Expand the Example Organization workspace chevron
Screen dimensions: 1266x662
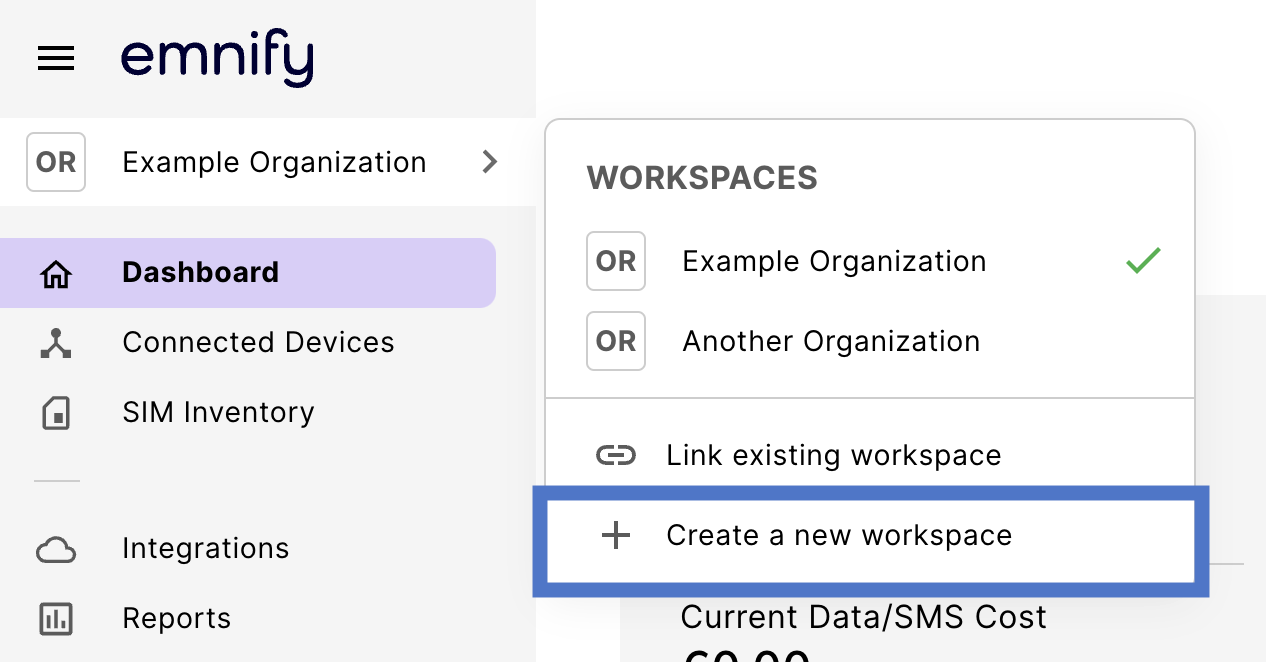(x=489, y=162)
